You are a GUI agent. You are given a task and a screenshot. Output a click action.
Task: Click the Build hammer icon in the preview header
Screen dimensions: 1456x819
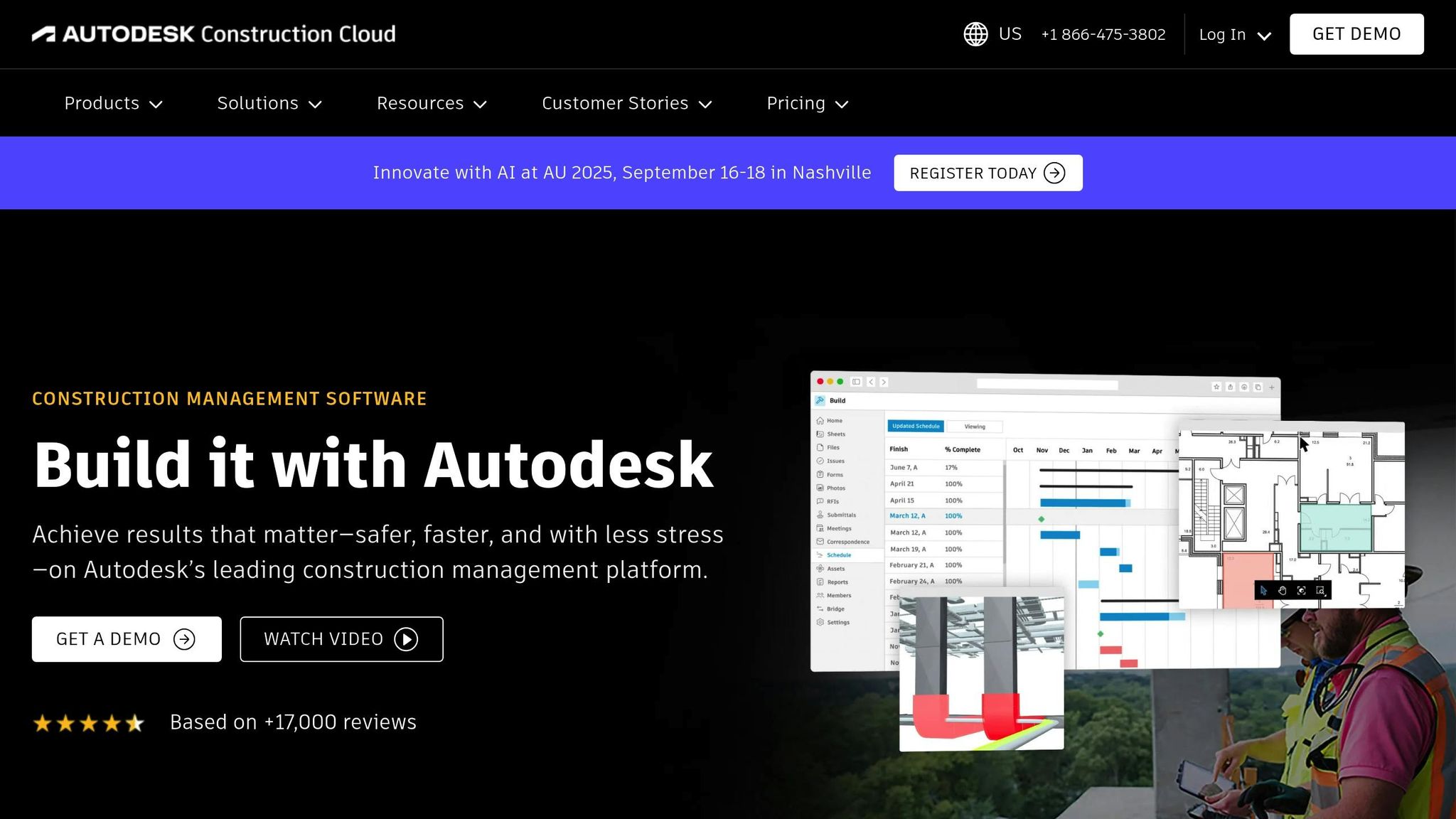pyautogui.click(x=820, y=401)
